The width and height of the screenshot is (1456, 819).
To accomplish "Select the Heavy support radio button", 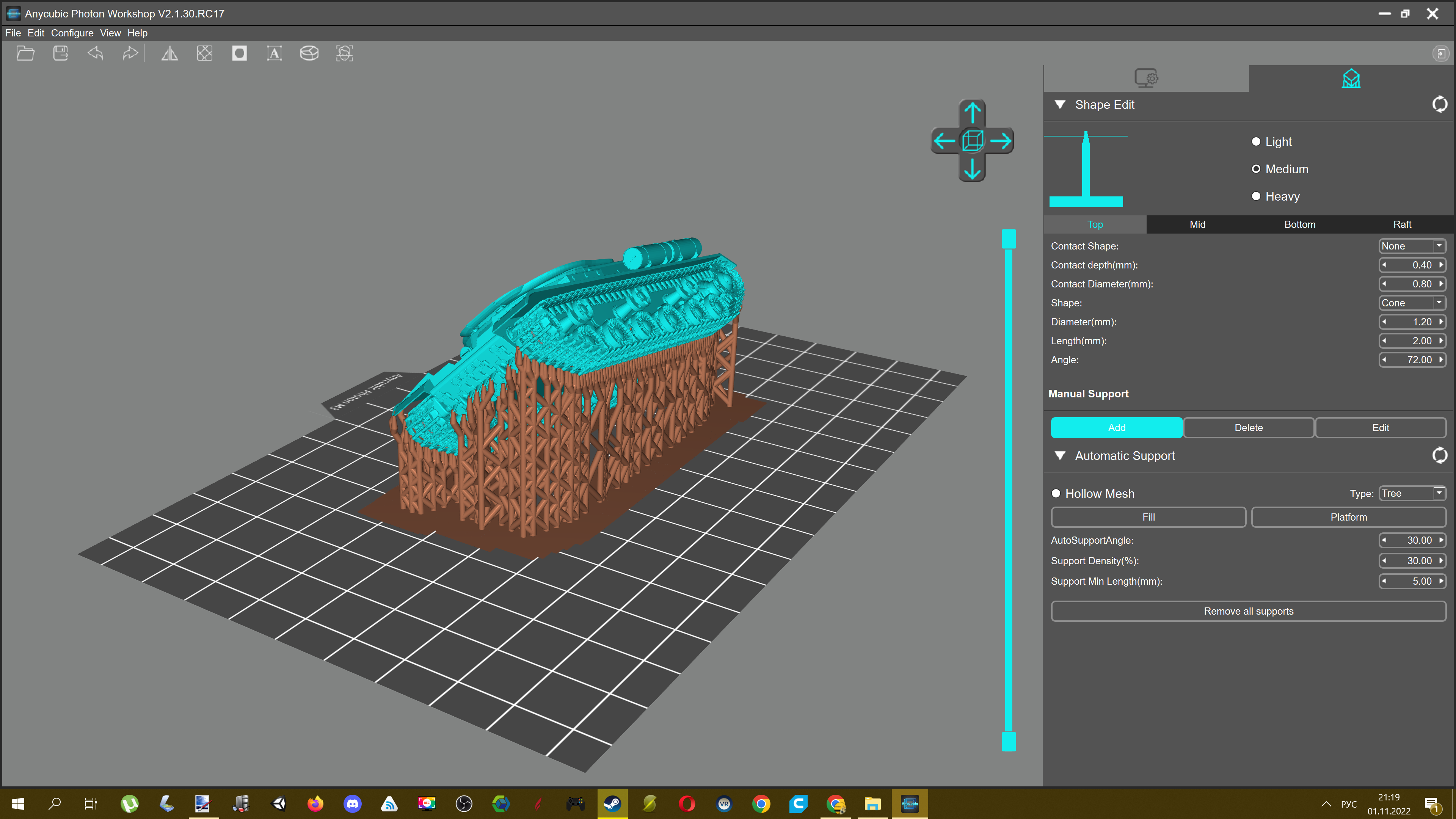I will (1256, 196).
